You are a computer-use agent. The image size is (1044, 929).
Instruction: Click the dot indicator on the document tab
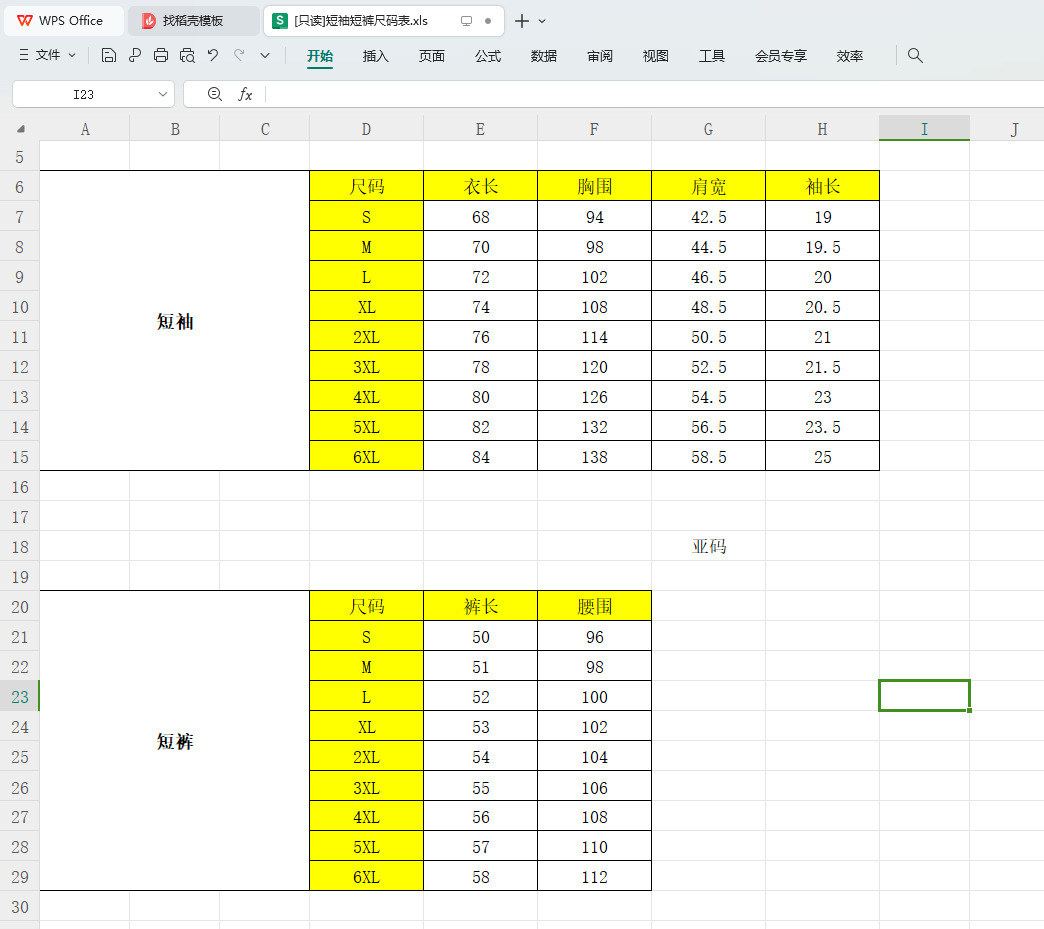pos(488,21)
